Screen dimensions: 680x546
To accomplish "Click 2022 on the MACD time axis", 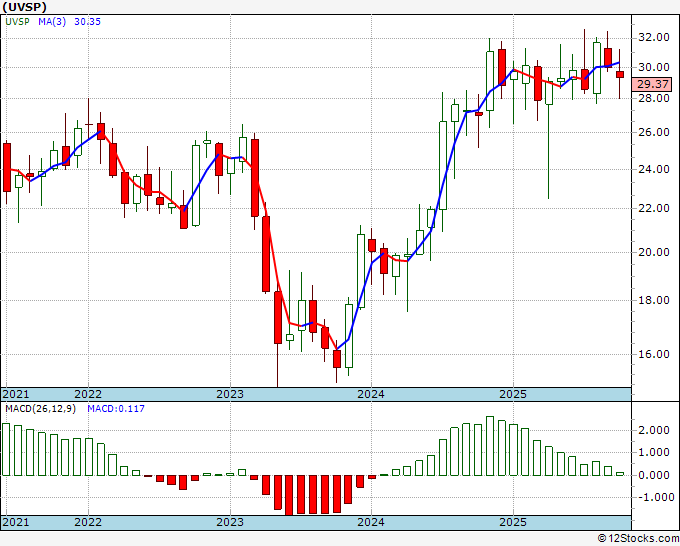I will 88,522.
